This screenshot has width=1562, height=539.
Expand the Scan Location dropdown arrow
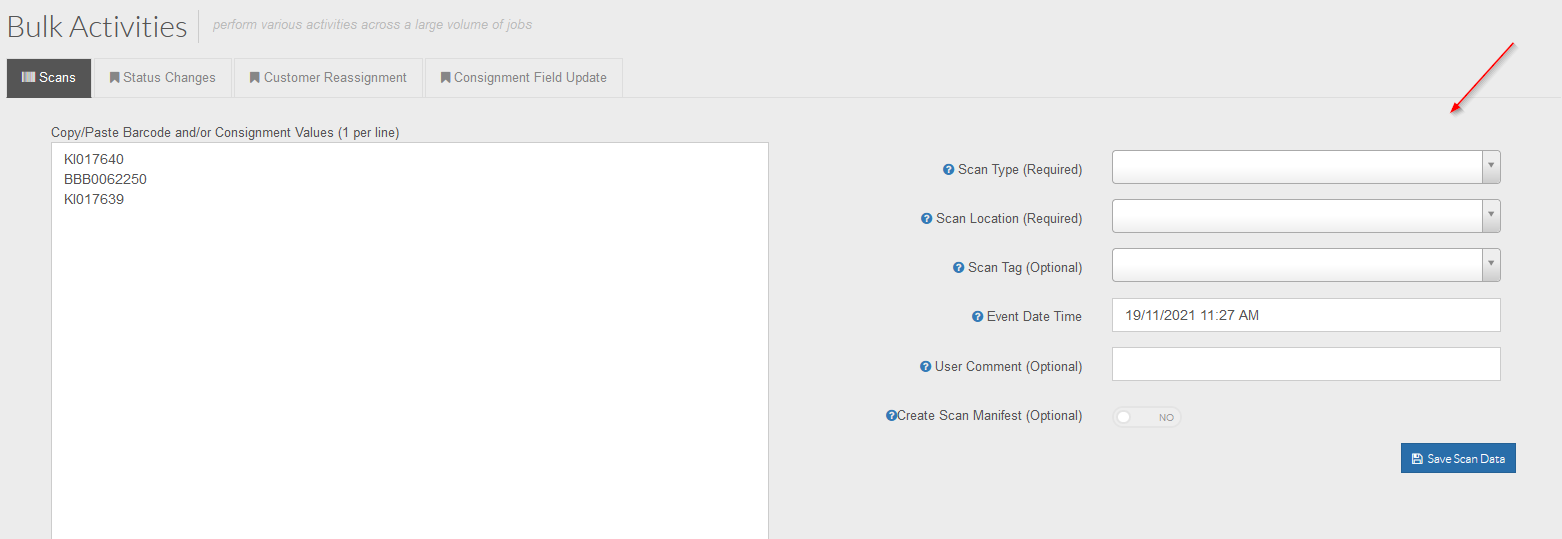[1491, 216]
